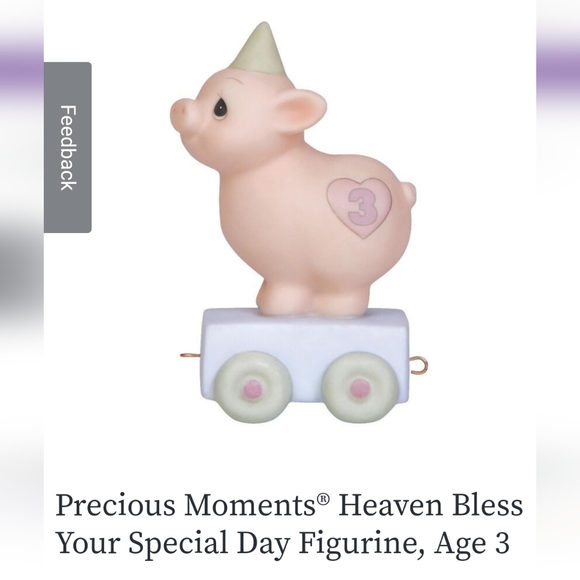This screenshot has height=580, width=580.
Task: Click the gold connector on car's left side
Action: (190, 355)
